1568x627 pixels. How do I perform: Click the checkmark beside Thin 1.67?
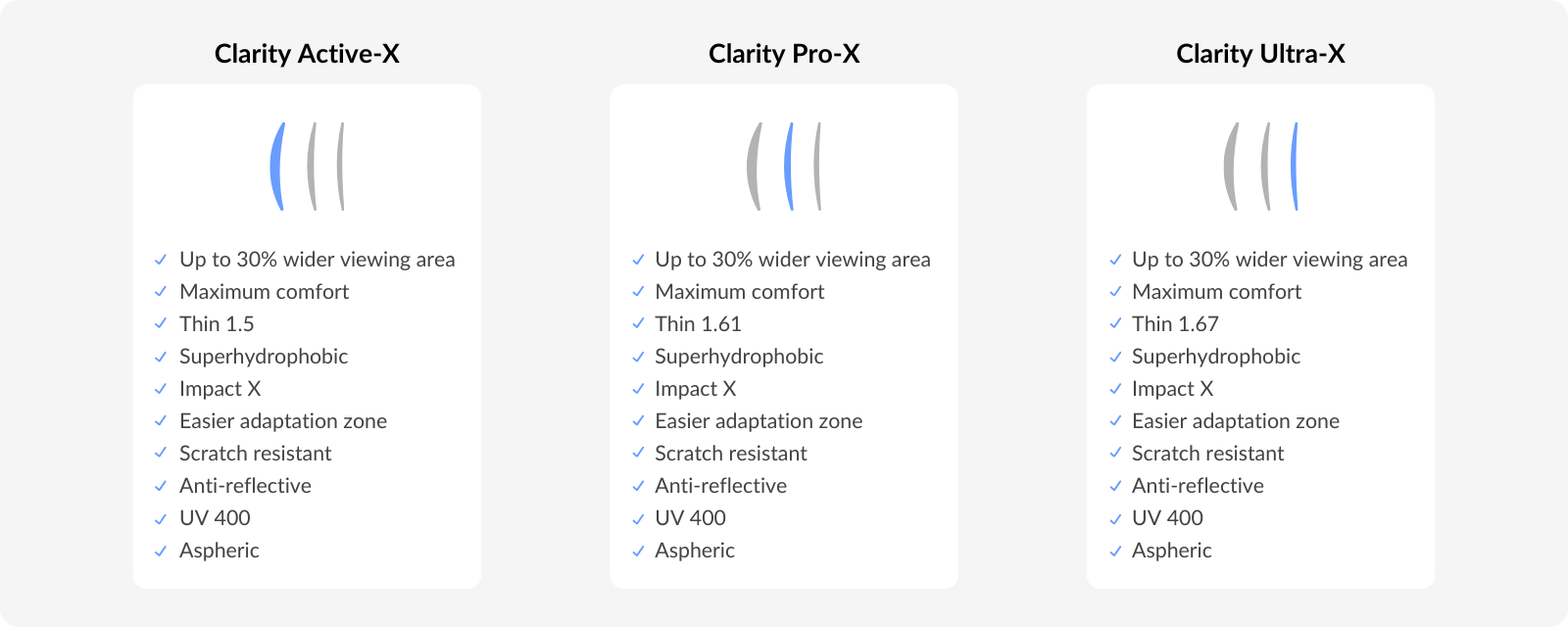pos(1115,324)
